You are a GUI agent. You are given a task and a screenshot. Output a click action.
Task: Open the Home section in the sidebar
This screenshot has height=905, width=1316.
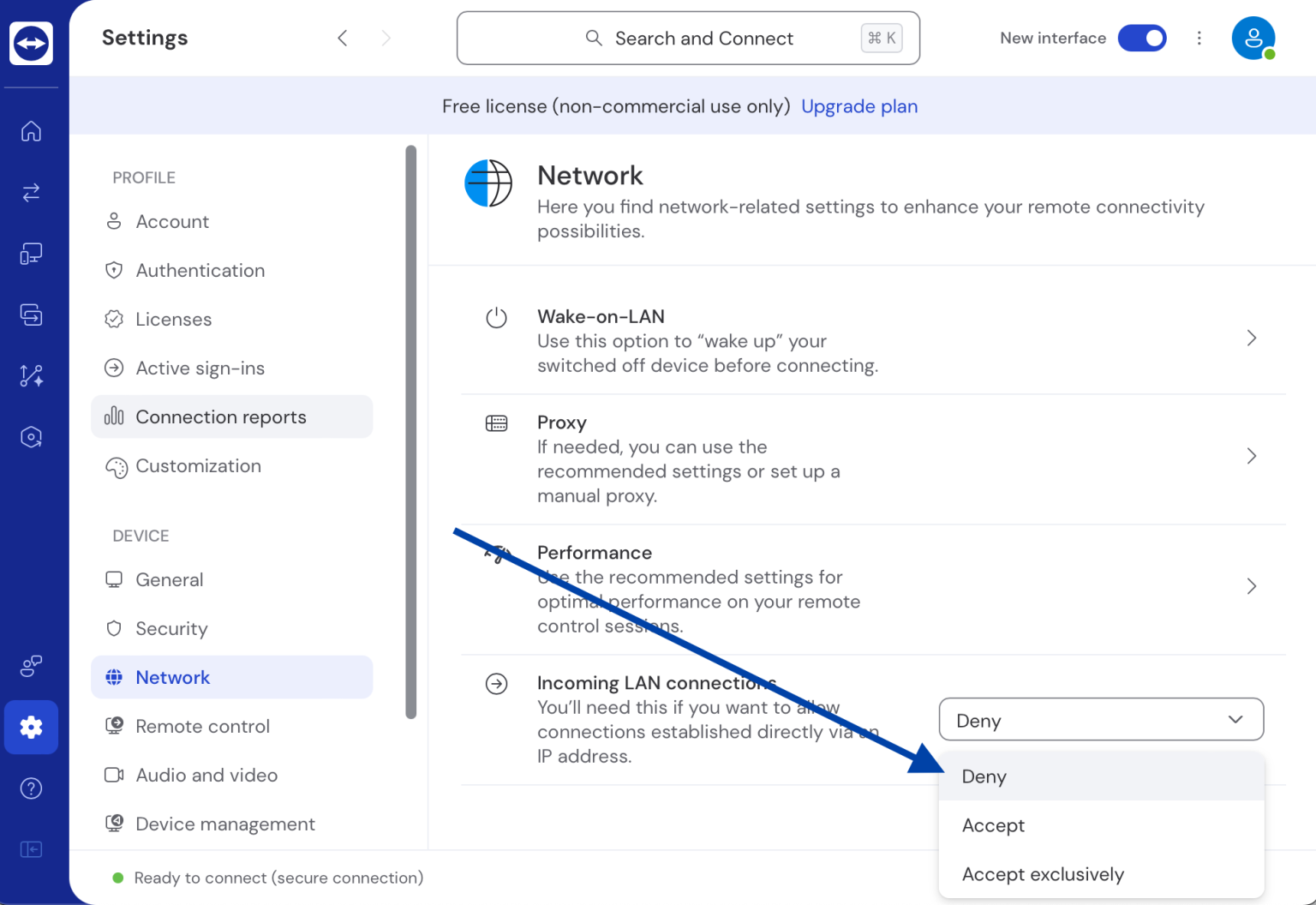pyautogui.click(x=31, y=130)
